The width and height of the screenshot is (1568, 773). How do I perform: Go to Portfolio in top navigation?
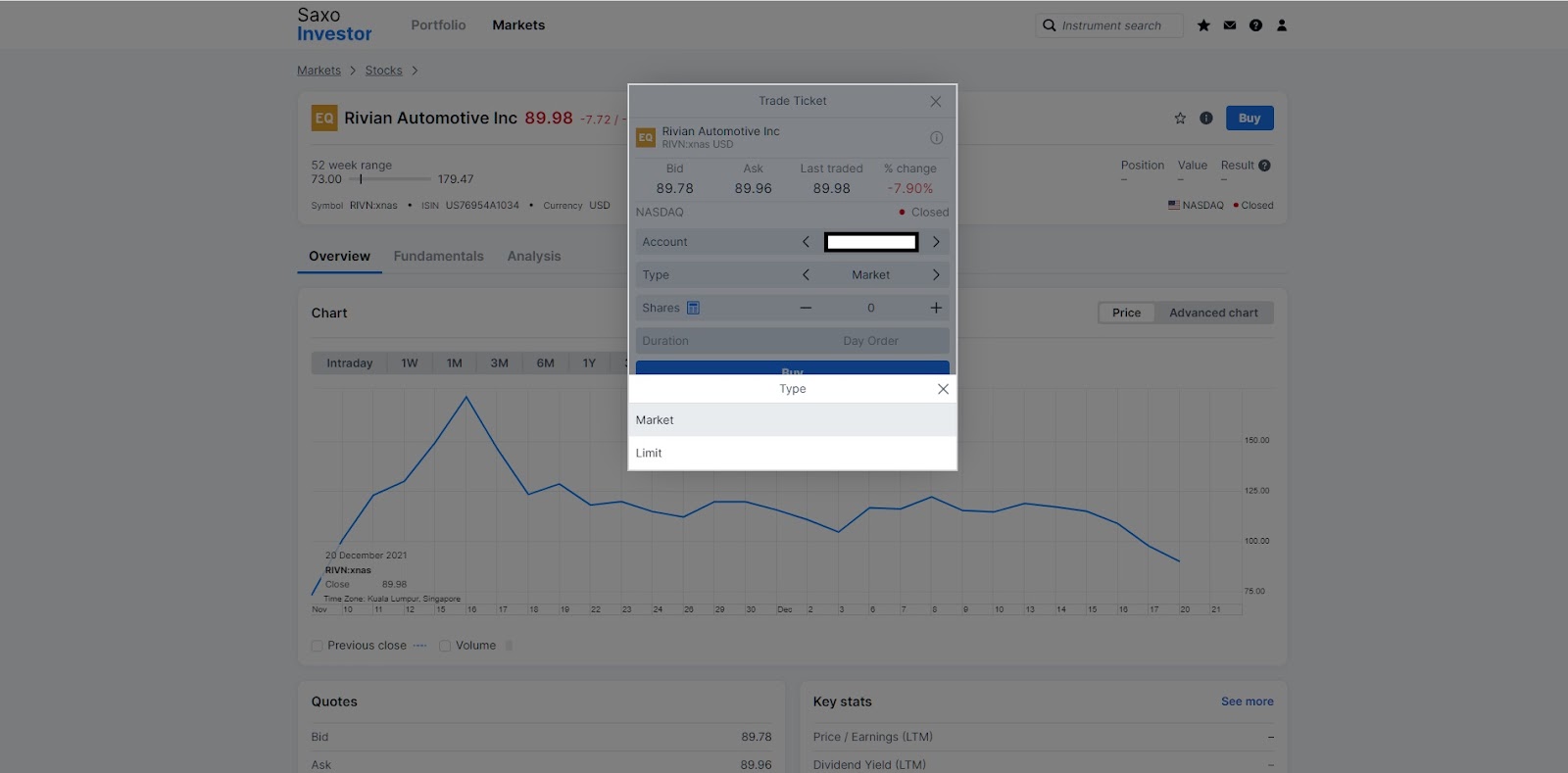(438, 25)
